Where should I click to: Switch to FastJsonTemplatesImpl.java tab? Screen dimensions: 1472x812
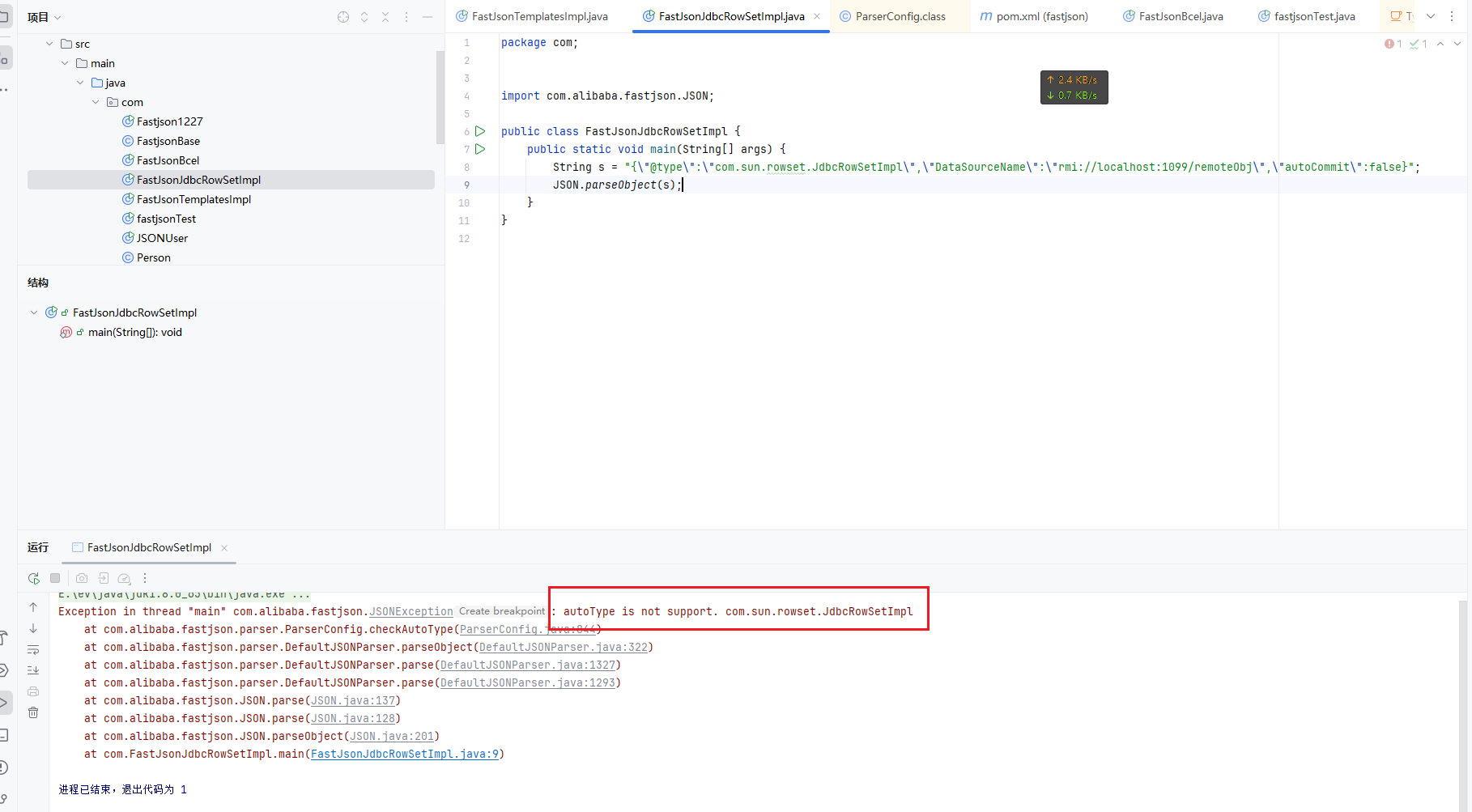click(x=532, y=16)
